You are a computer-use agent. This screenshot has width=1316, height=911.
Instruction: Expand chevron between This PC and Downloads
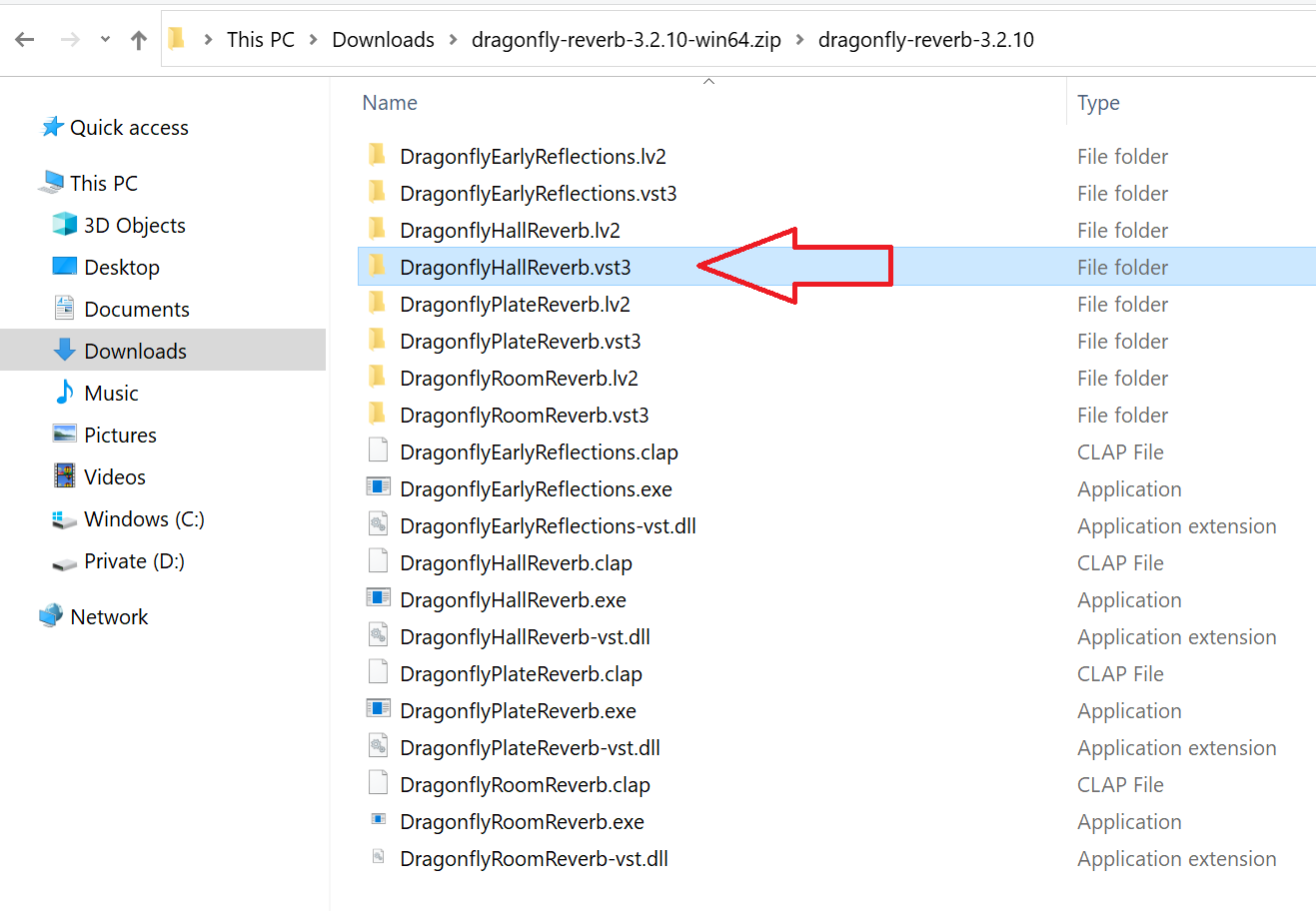click(x=314, y=40)
